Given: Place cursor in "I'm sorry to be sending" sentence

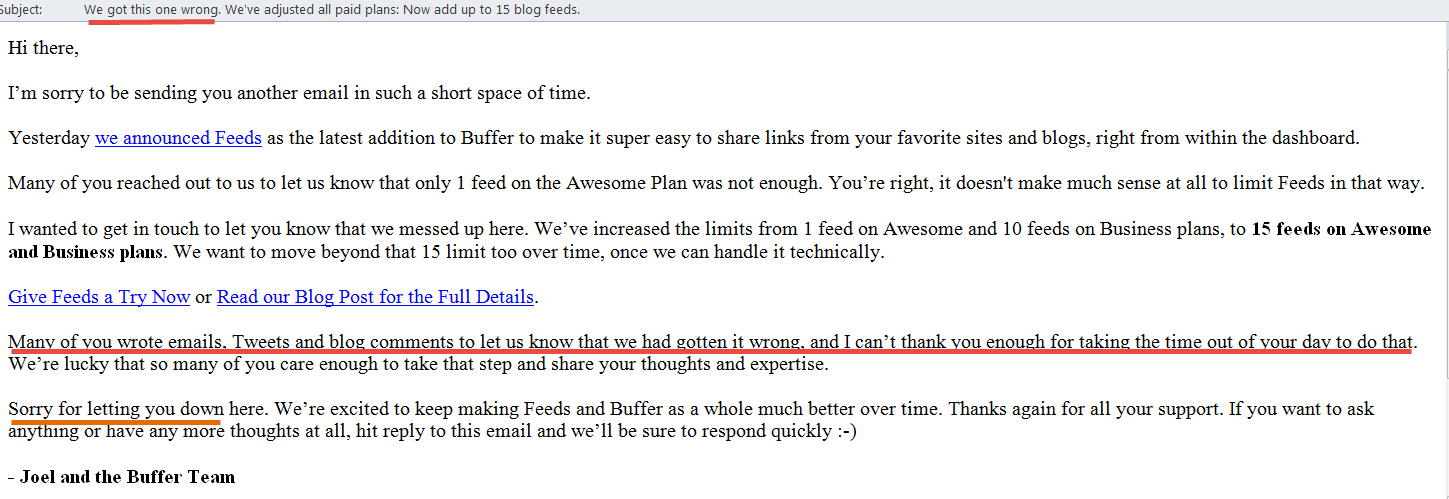Looking at the screenshot, I should pos(299,93).
